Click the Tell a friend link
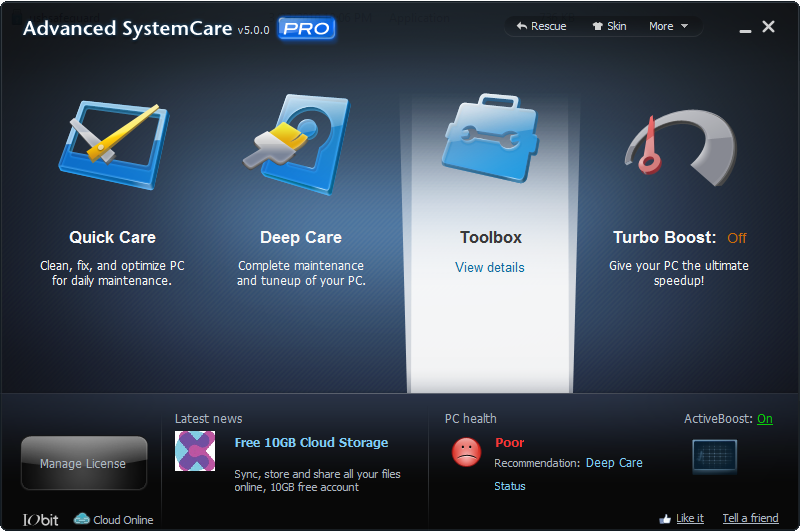 [751, 518]
